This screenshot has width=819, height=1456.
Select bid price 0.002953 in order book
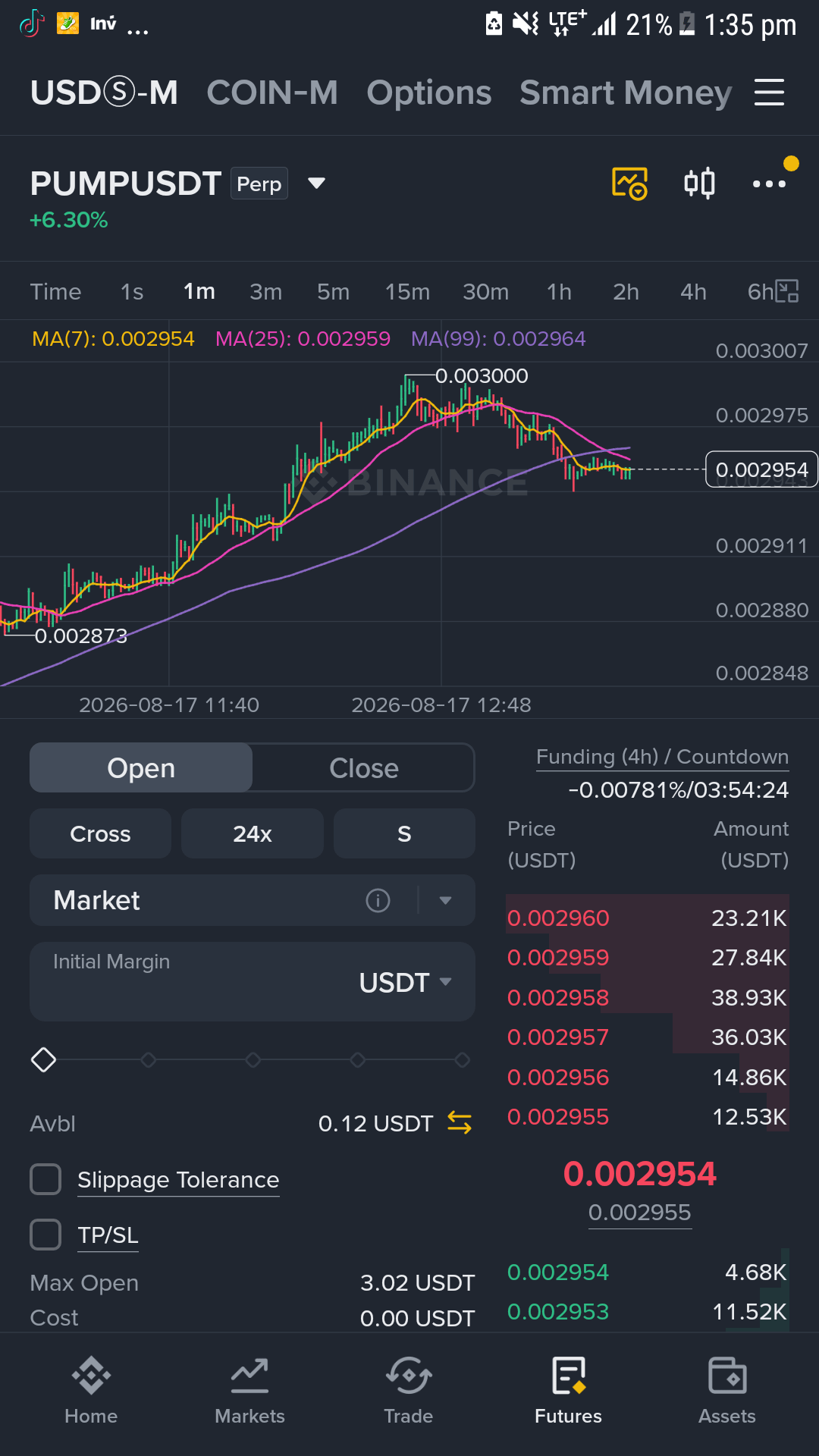(x=558, y=1312)
